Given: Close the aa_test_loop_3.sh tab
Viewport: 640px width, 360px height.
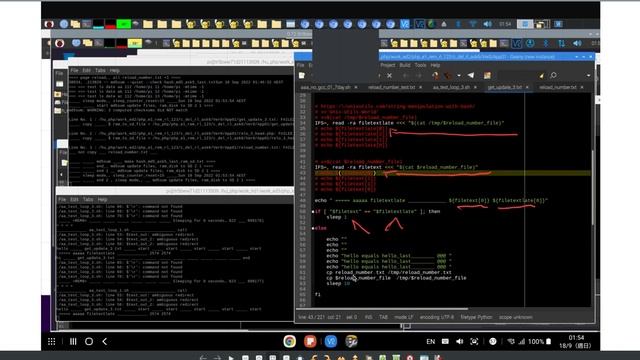Looking at the screenshot, I should (475, 87).
